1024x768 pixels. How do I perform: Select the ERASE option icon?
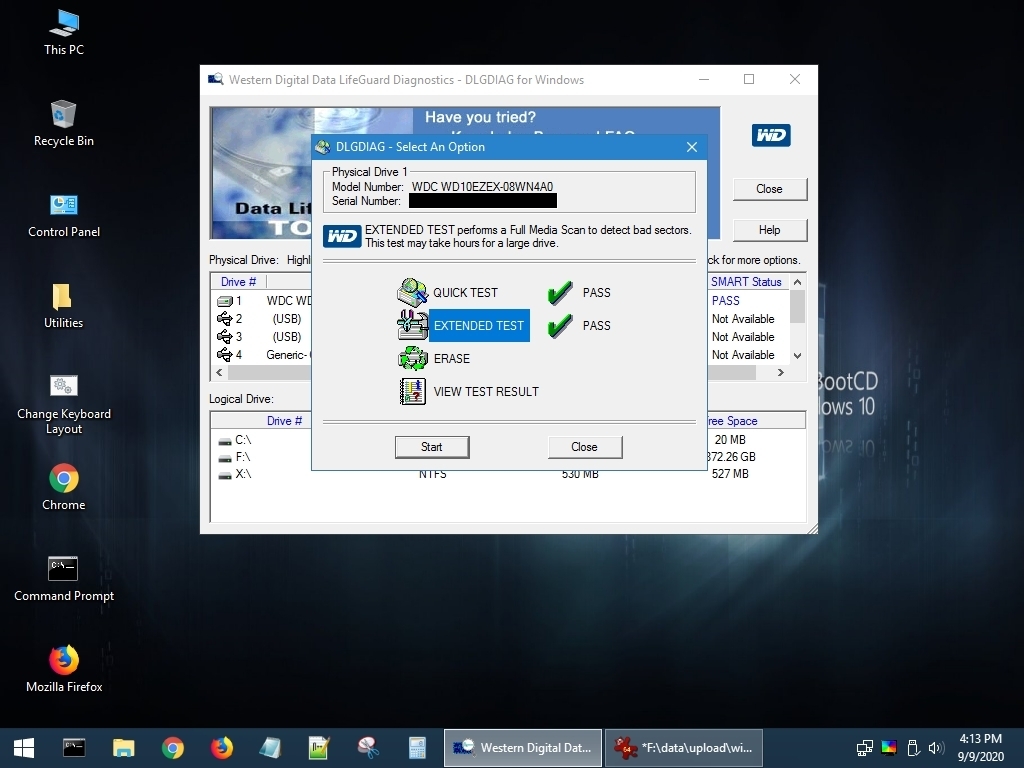[x=412, y=358]
